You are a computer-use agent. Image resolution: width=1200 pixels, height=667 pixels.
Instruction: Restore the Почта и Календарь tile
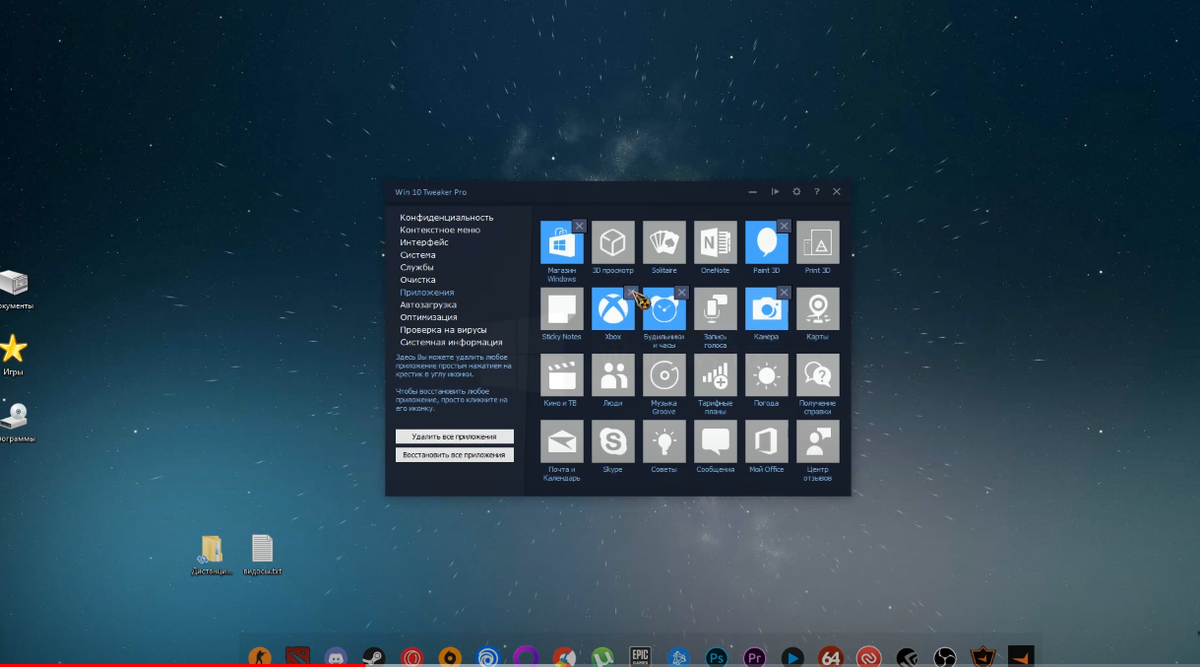(x=561, y=441)
